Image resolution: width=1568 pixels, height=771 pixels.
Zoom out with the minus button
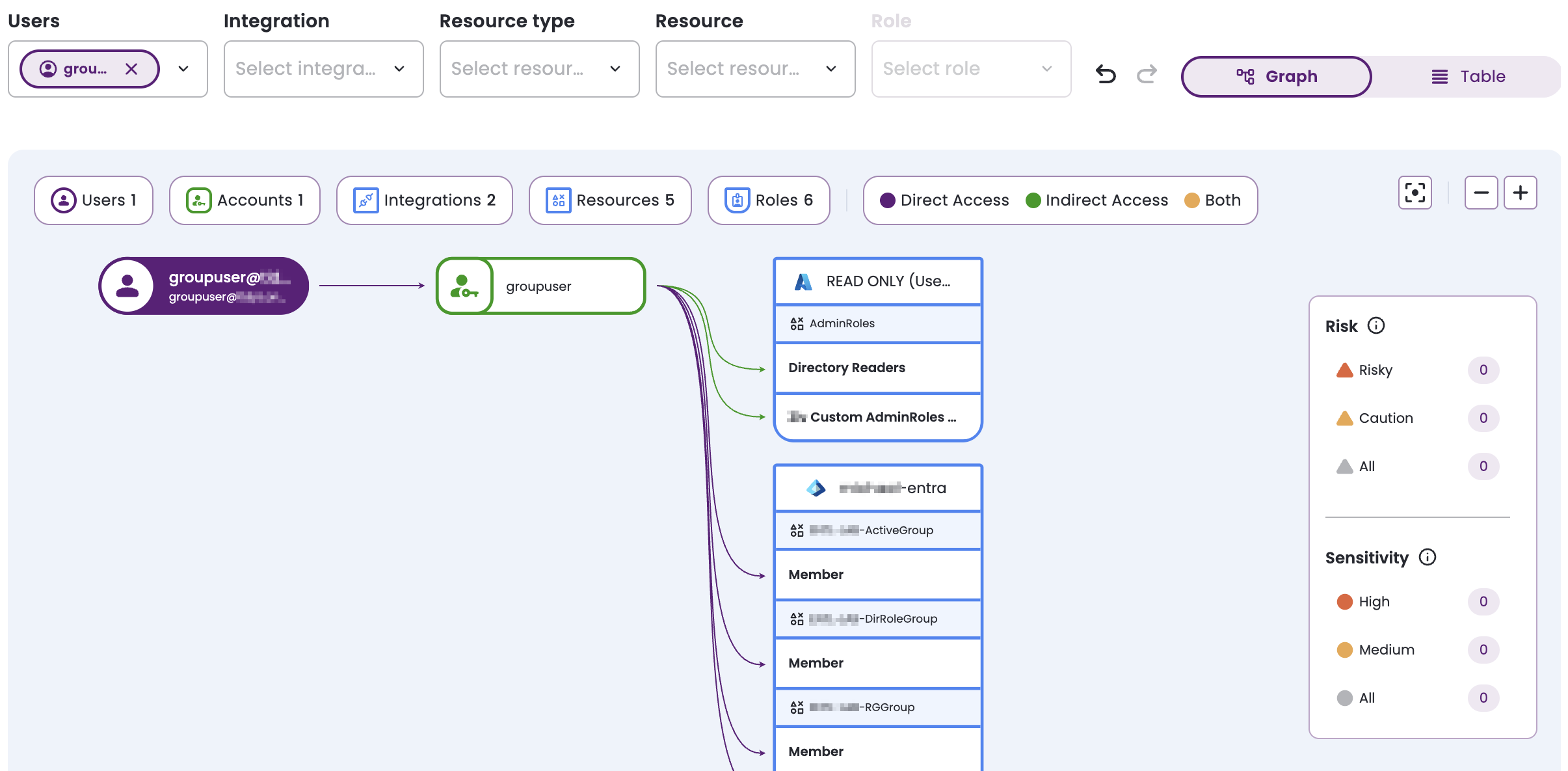click(x=1481, y=193)
